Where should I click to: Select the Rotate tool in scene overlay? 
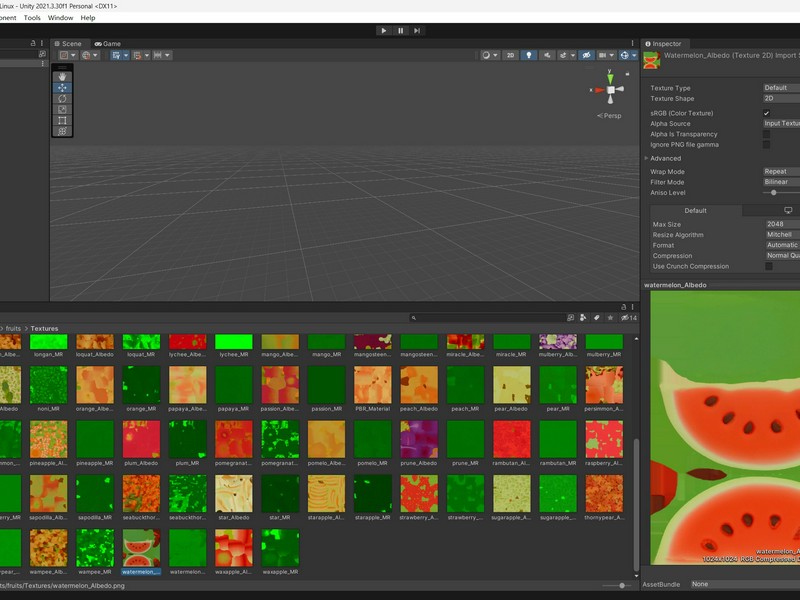(x=62, y=98)
